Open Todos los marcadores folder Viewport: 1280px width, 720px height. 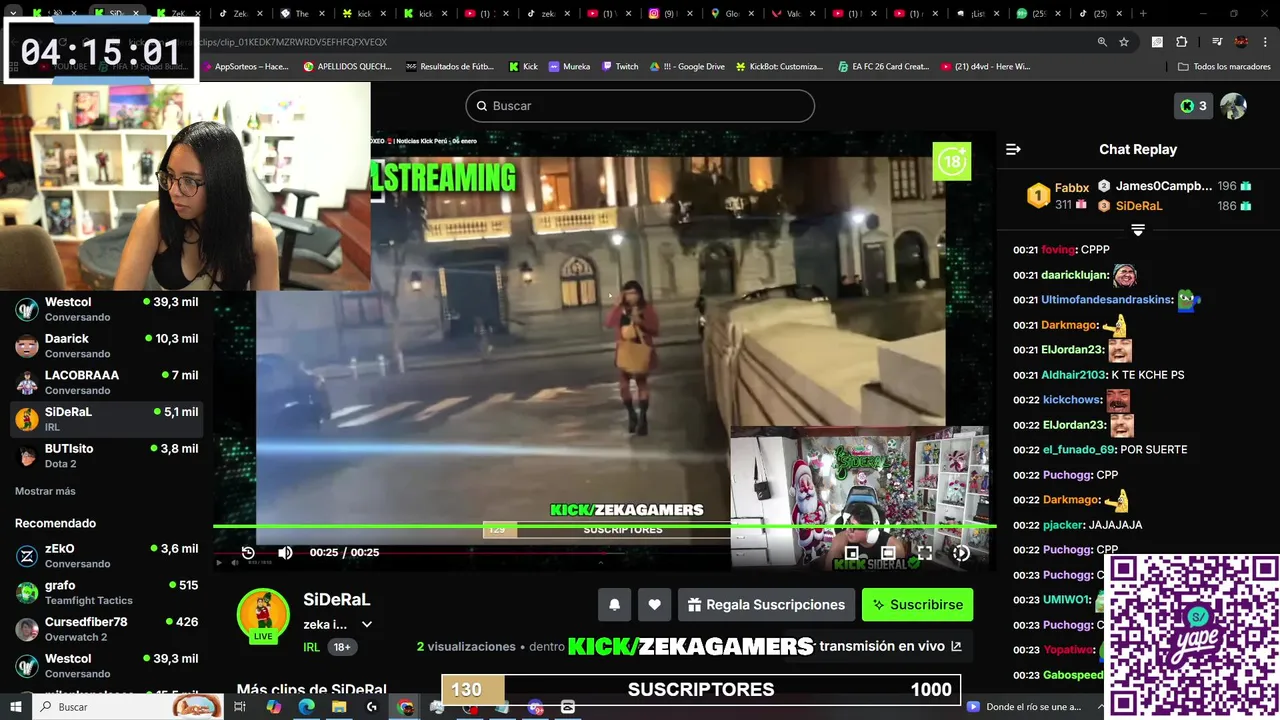point(1224,67)
